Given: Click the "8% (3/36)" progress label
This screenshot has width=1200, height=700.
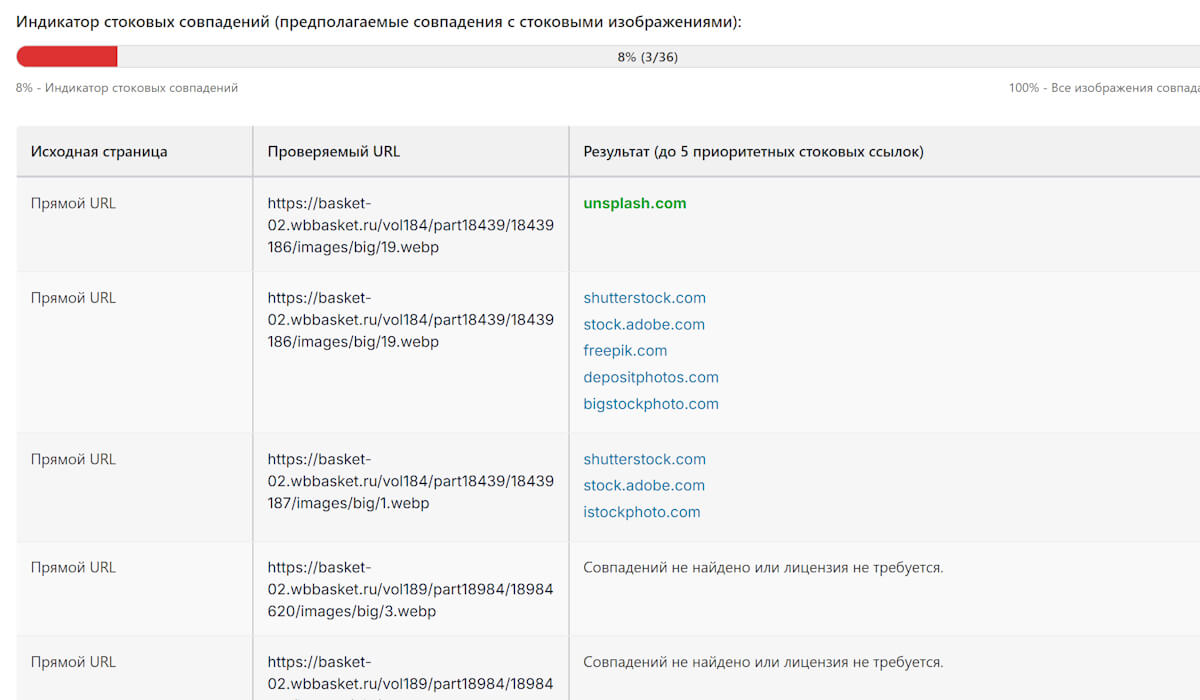Looking at the screenshot, I should [x=647, y=57].
